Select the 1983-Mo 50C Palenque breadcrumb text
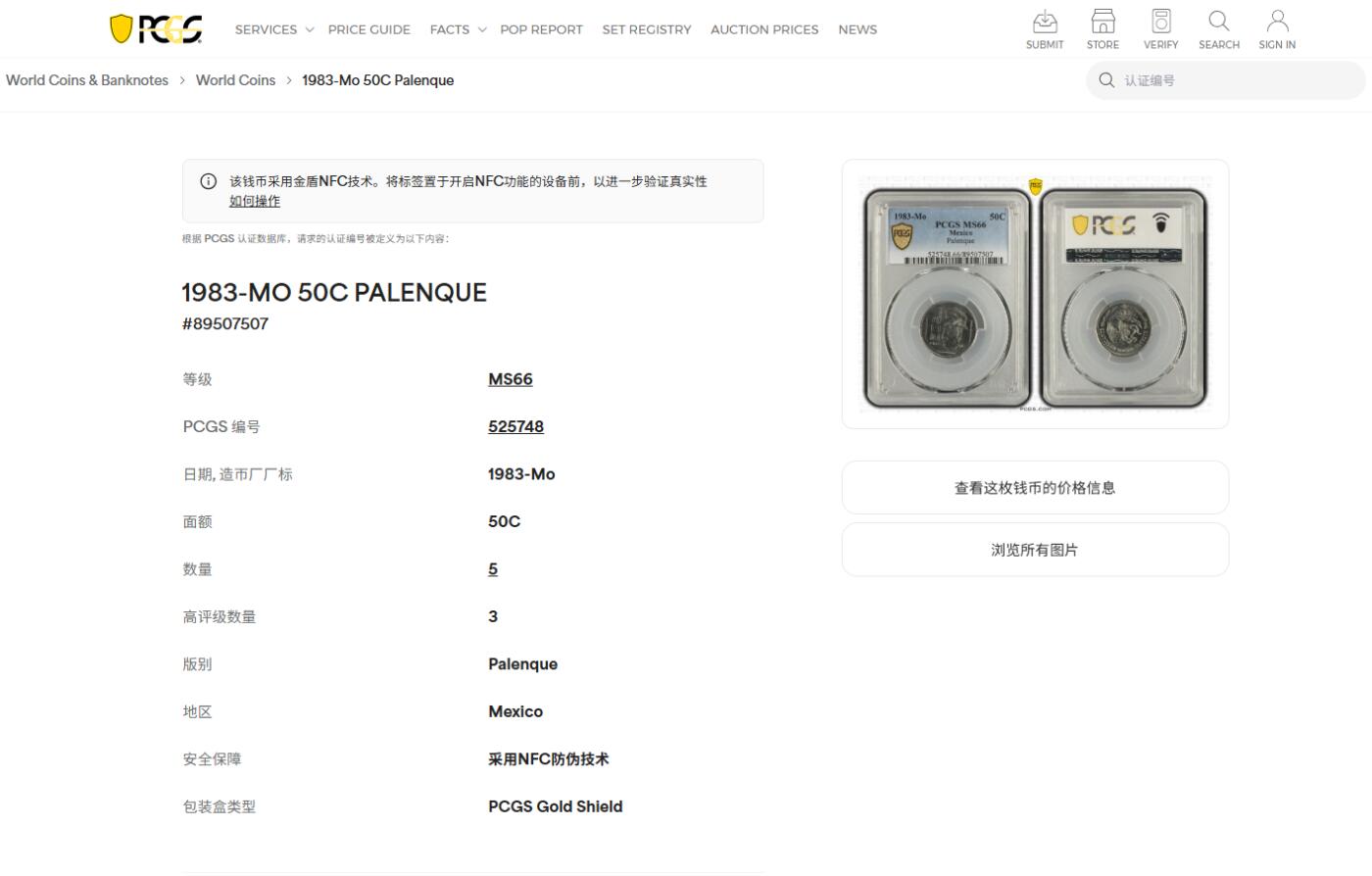This screenshot has width=1372, height=876. tap(378, 80)
